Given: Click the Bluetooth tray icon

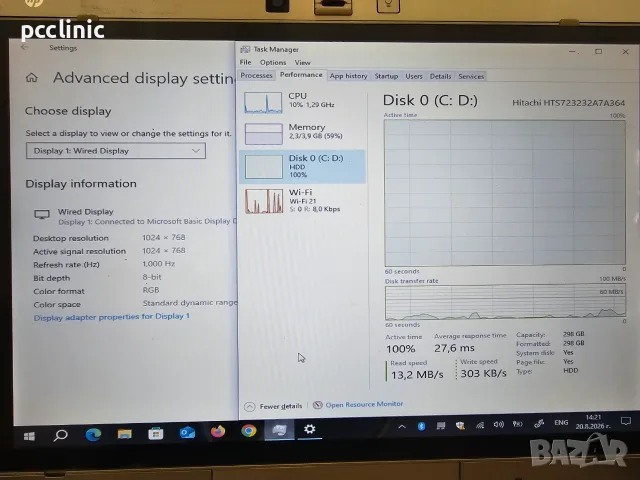Looking at the screenshot, I should (422, 426).
